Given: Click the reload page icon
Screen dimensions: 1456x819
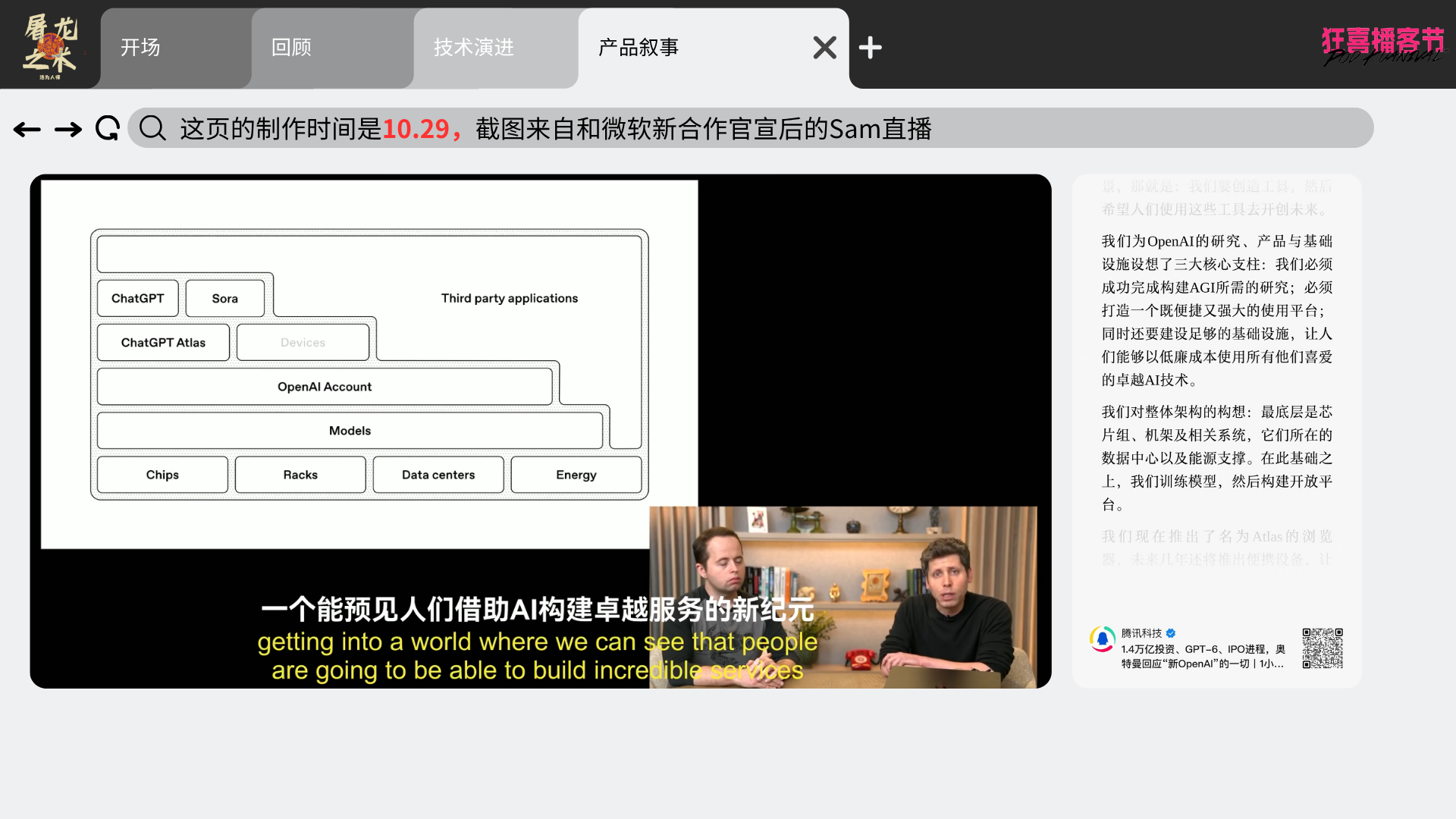Looking at the screenshot, I should 108,128.
